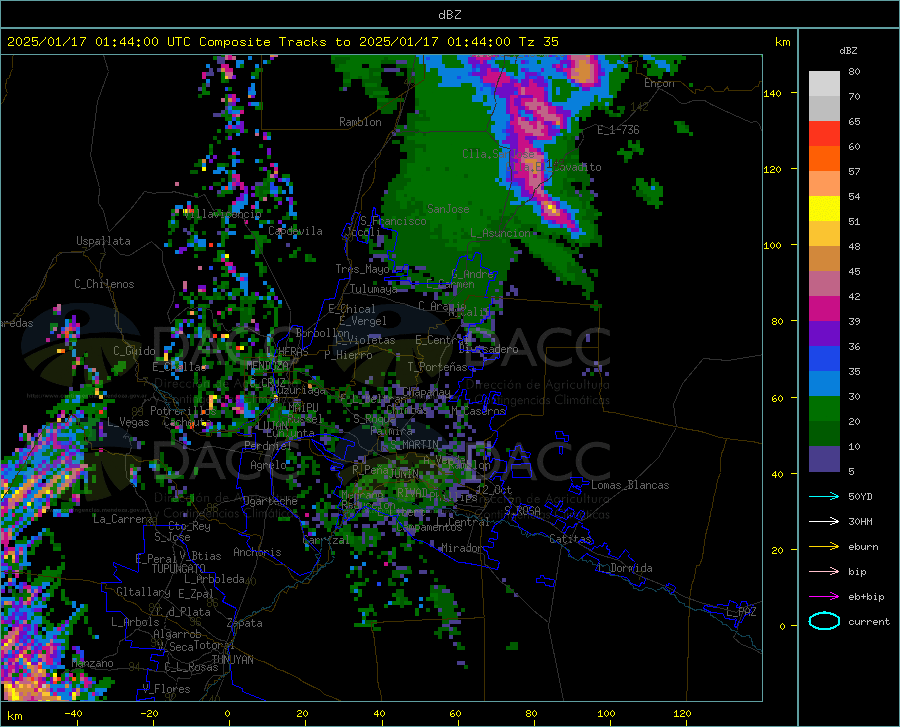Click the Catitas map label
900x727 pixels.
pos(570,539)
